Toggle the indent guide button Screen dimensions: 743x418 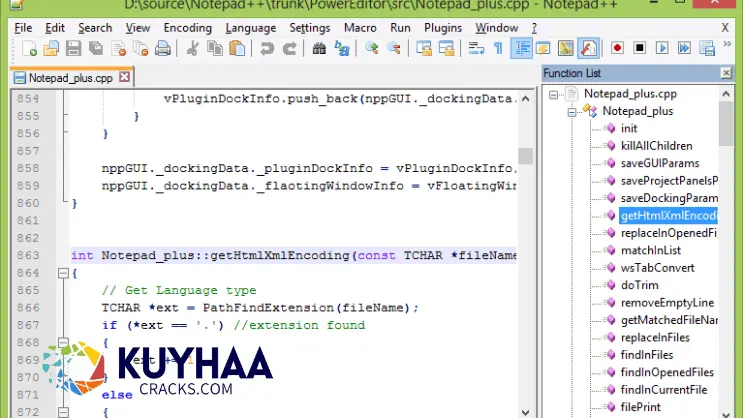pyautogui.click(x=521, y=48)
